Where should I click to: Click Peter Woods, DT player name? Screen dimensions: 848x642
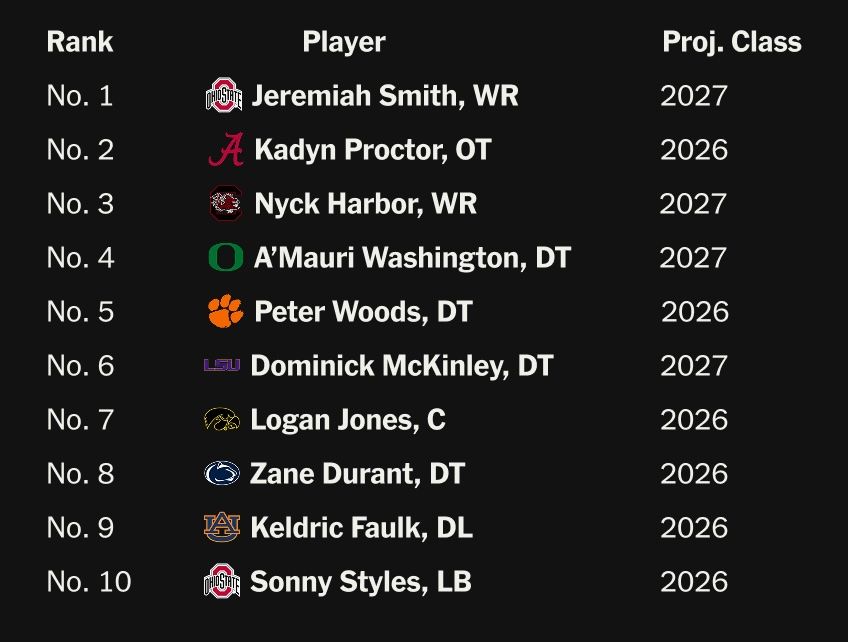363,312
